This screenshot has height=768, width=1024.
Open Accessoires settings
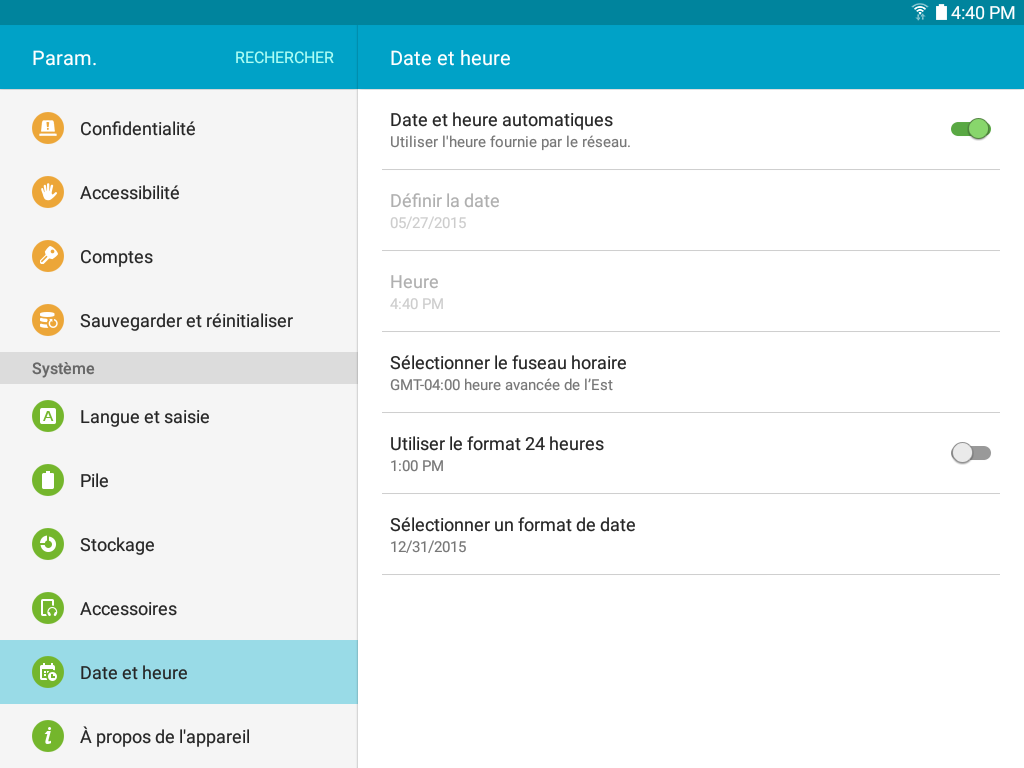(x=179, y=609)
